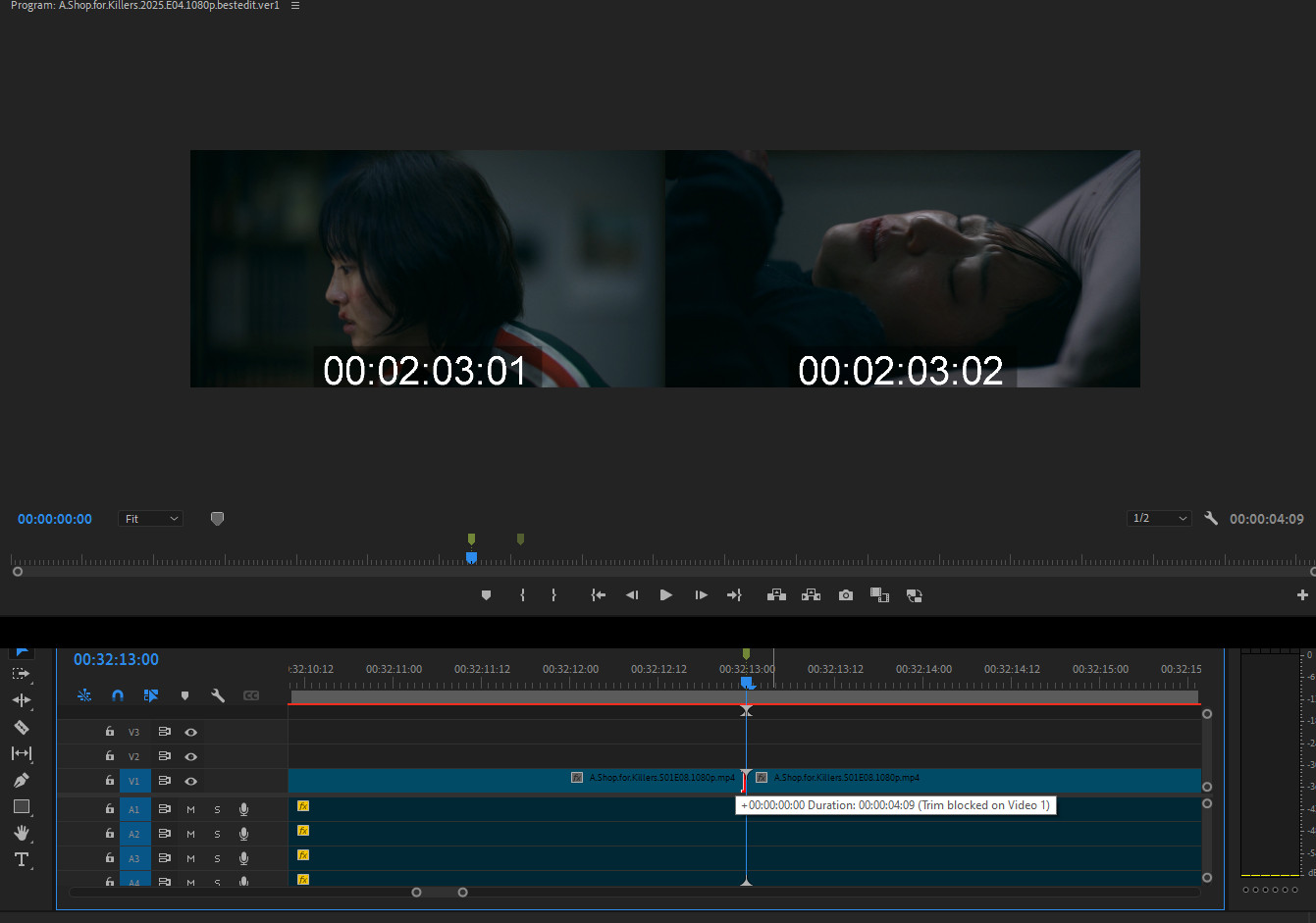Screen dimensions: 1316x923
Task: Open the 1/2 playback resolution dropdown
Action: pos(1158,519)
